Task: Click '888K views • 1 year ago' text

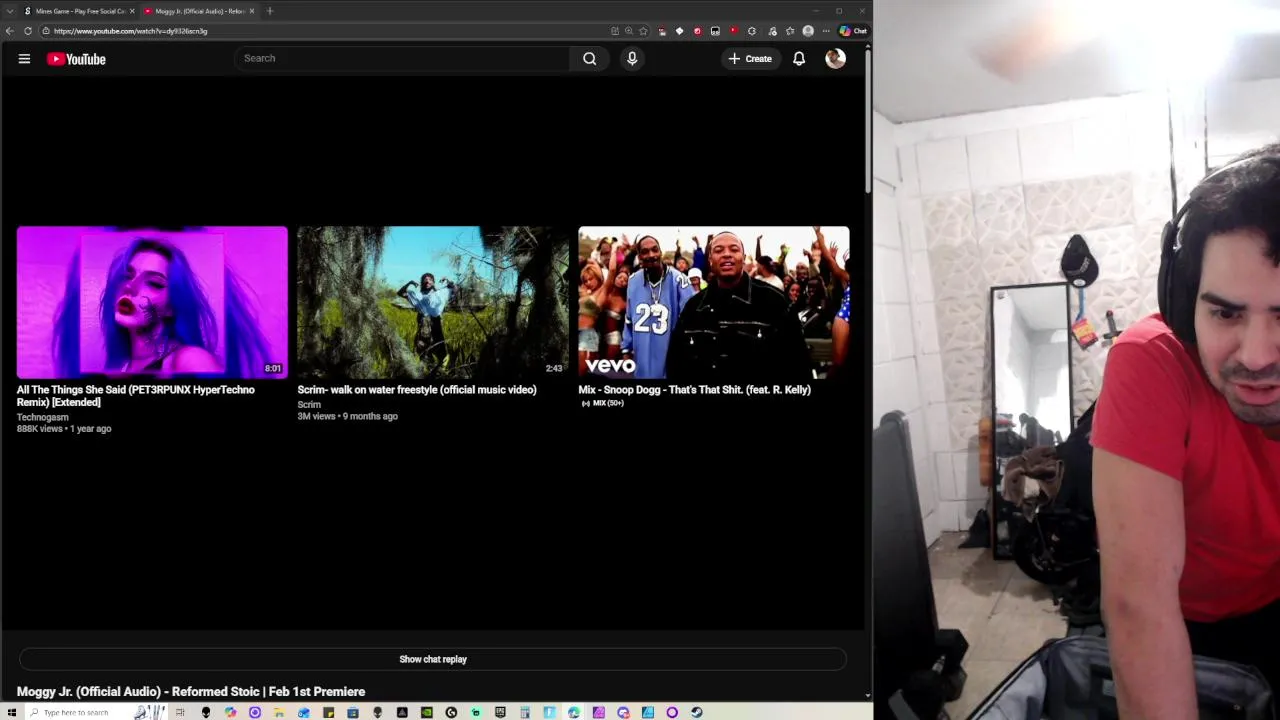Action: click(64, 429)
